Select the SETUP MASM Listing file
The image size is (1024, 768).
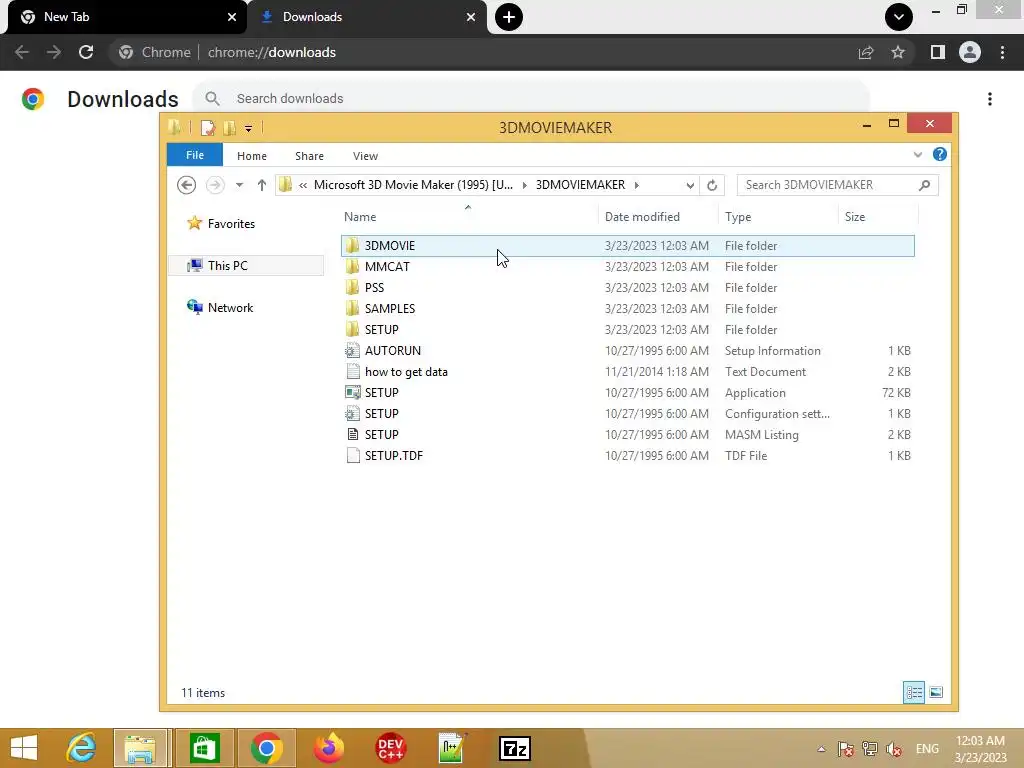(x=628, y=434)
